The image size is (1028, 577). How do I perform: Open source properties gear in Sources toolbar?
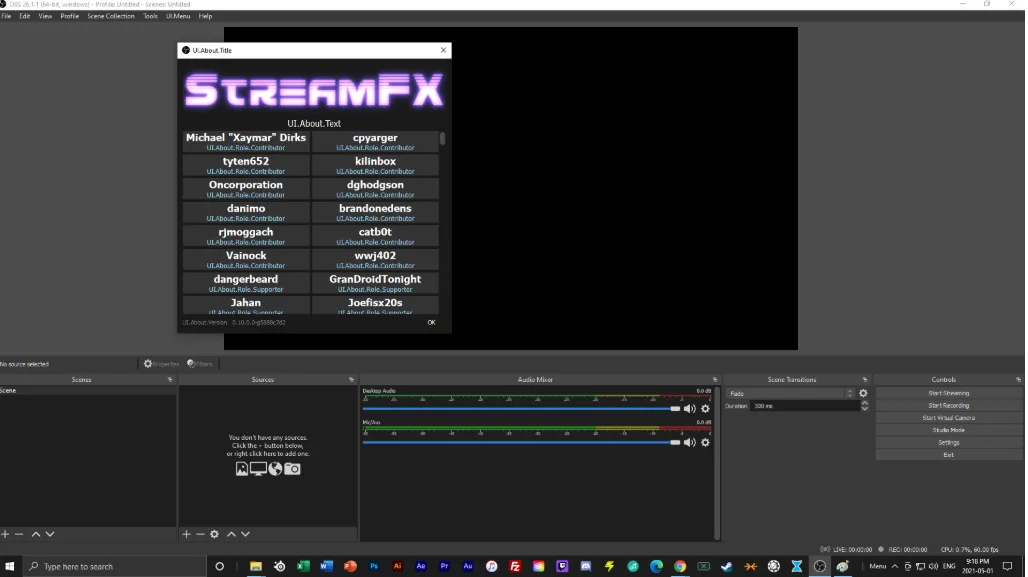[214, 534]
